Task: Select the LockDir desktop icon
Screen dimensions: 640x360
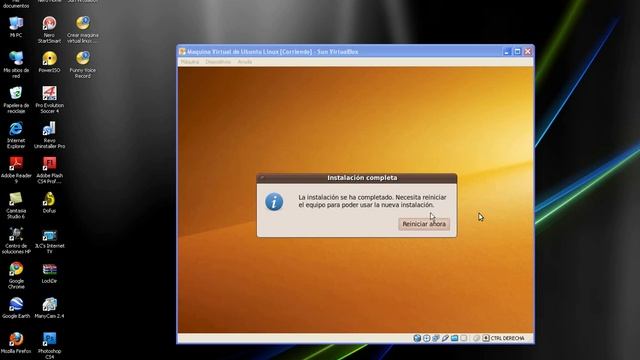Action: 49,273
